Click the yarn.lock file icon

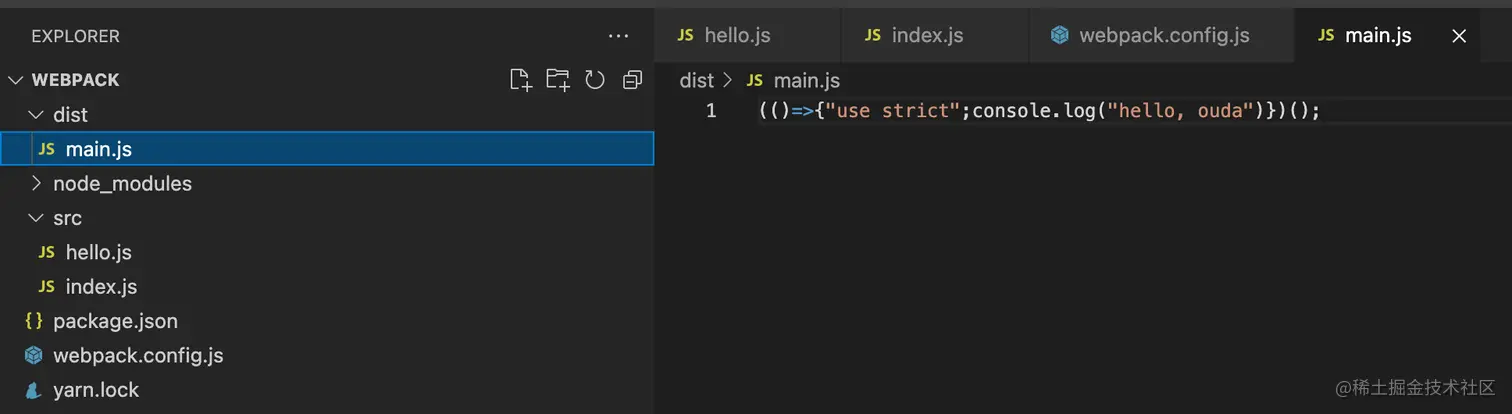[x=34, y=390]
